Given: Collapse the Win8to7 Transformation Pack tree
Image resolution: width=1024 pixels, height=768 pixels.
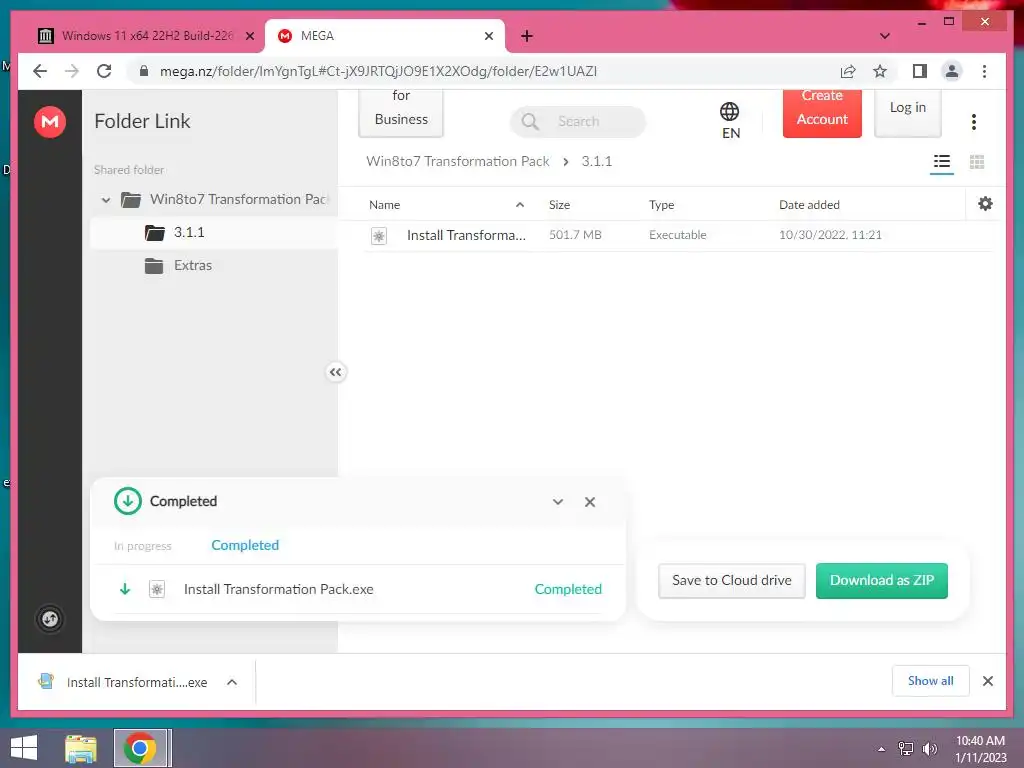Looking at the screenshot, I should (106, 200).
